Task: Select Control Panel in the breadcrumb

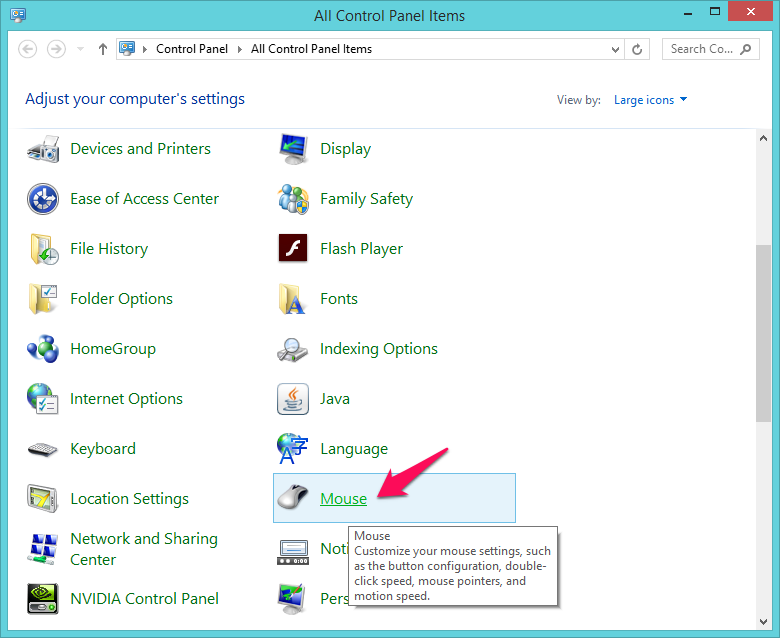Action: [x=192, y=49]
